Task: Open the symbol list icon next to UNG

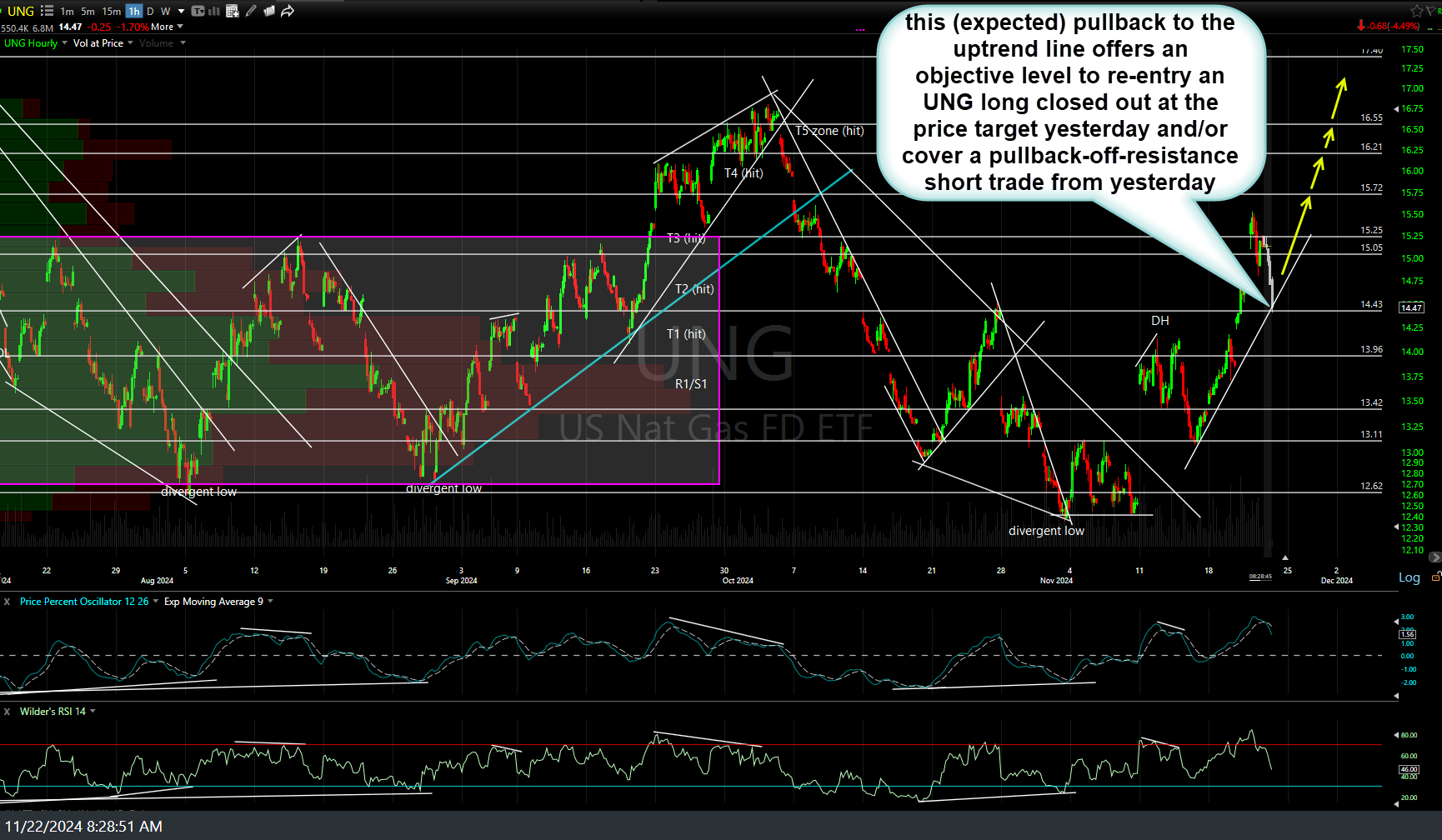Action: [x=47, y=11]
